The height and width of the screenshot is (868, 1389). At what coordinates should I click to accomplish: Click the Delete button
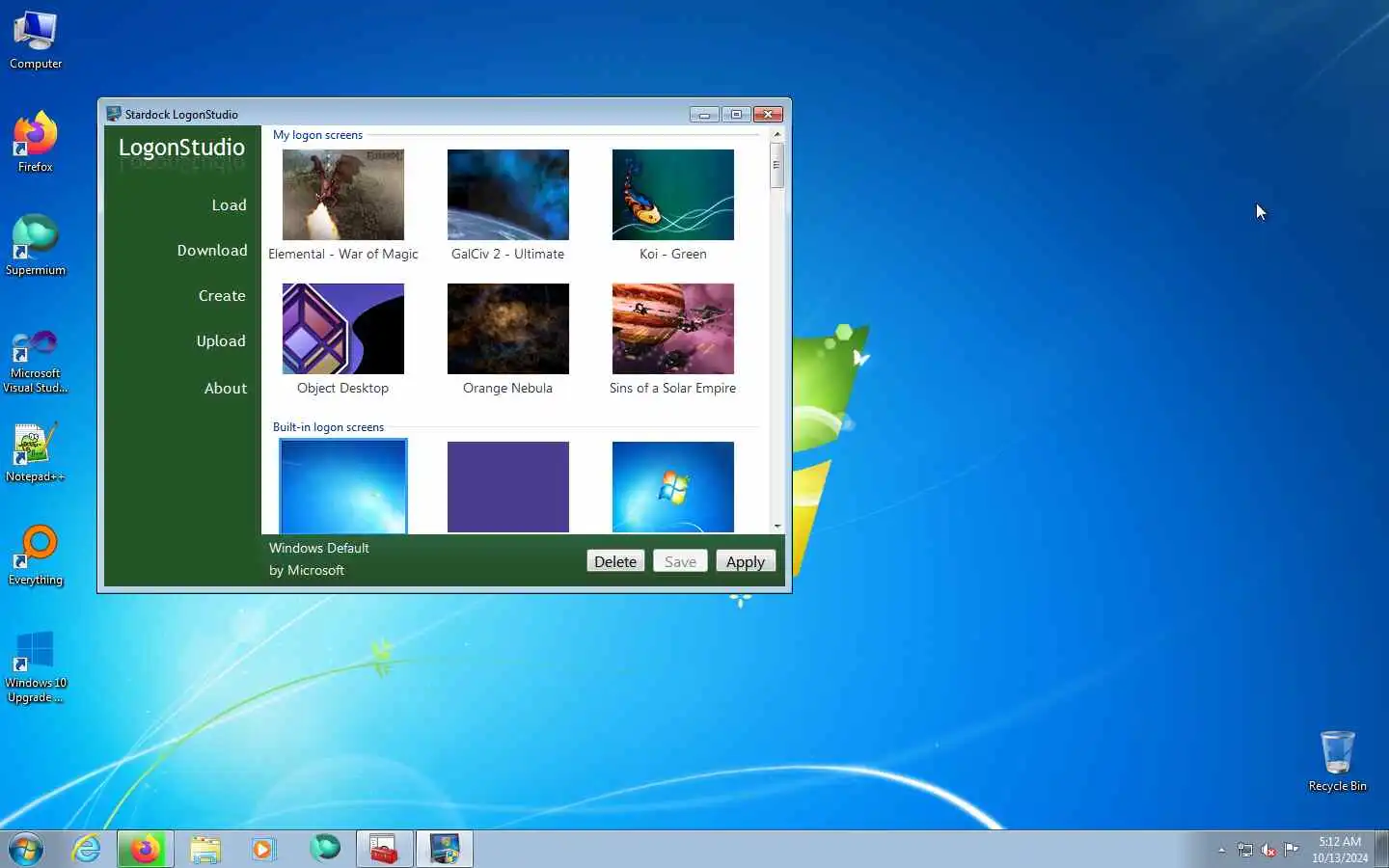pos(615,561)
